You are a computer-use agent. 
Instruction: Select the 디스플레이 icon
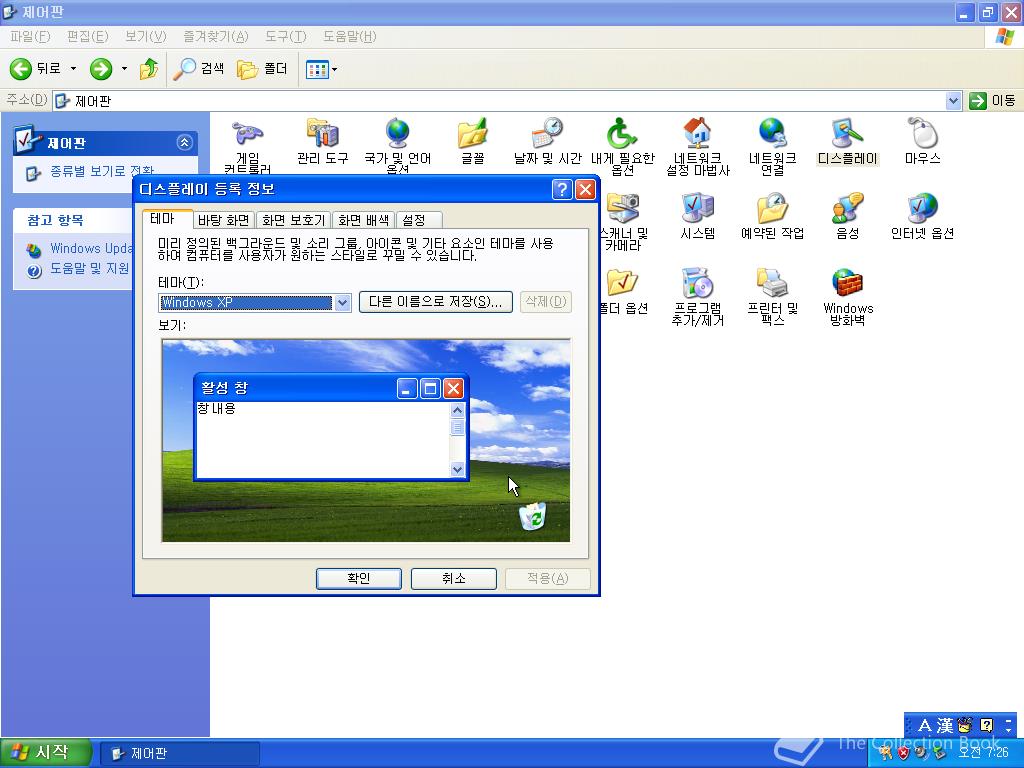pyautogui.click(x=848, y=141)
